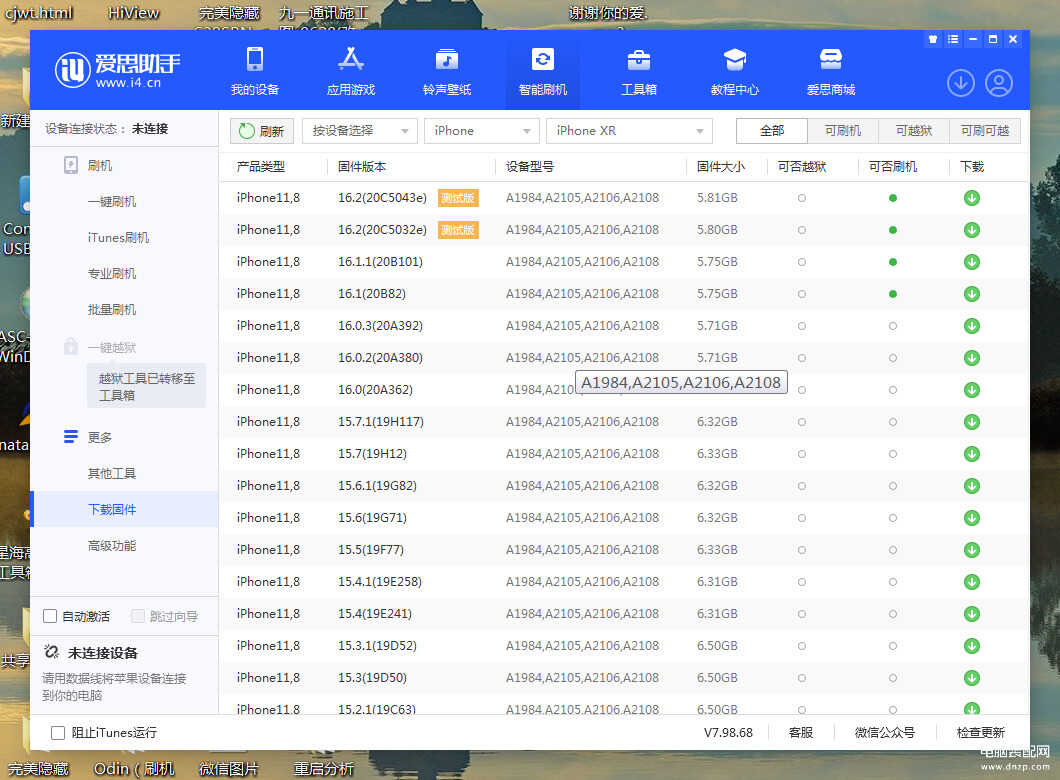Open 爱思商城 store section

(x=831, y=71)
